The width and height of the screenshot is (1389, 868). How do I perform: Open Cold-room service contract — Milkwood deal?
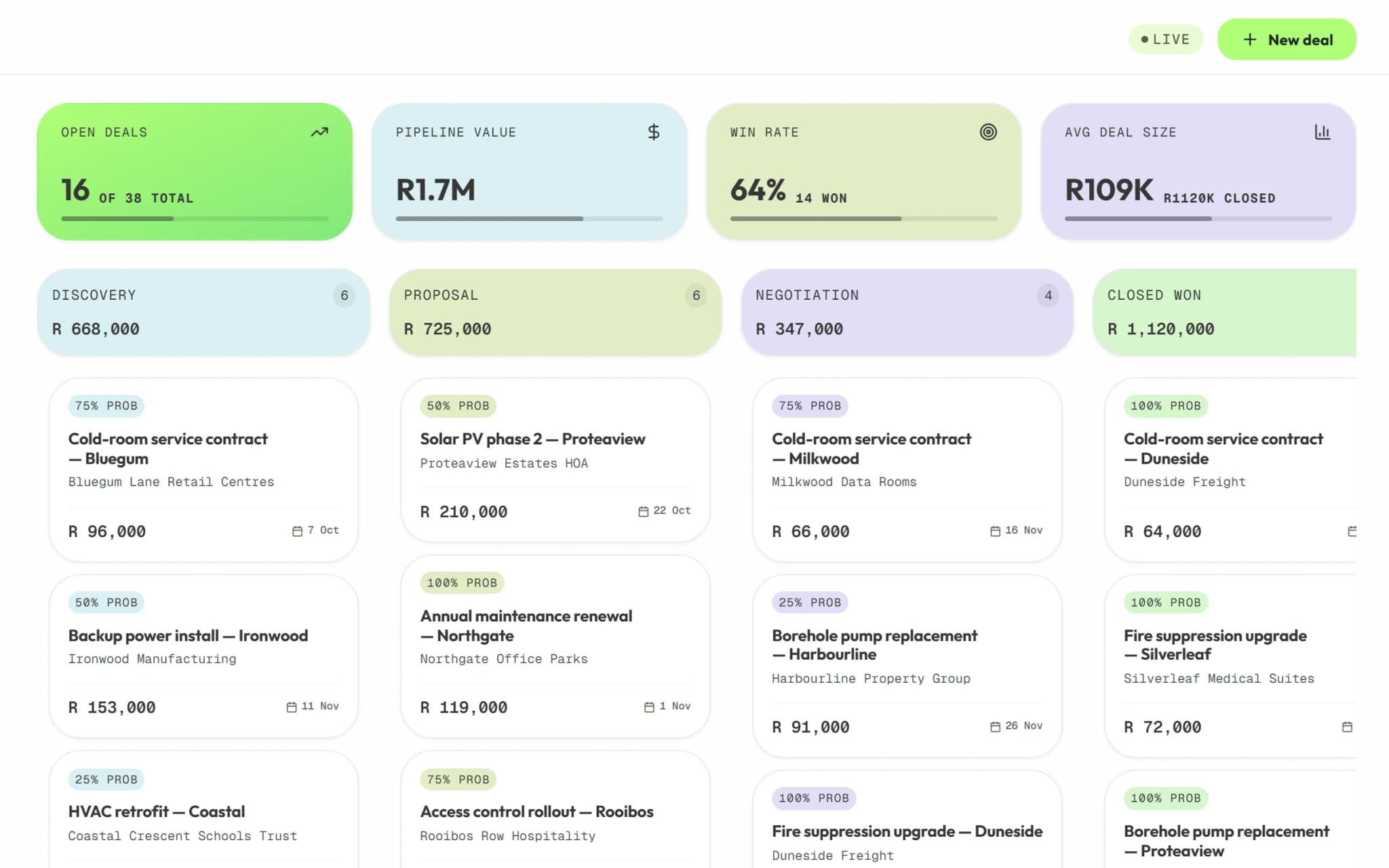[907, 469]
